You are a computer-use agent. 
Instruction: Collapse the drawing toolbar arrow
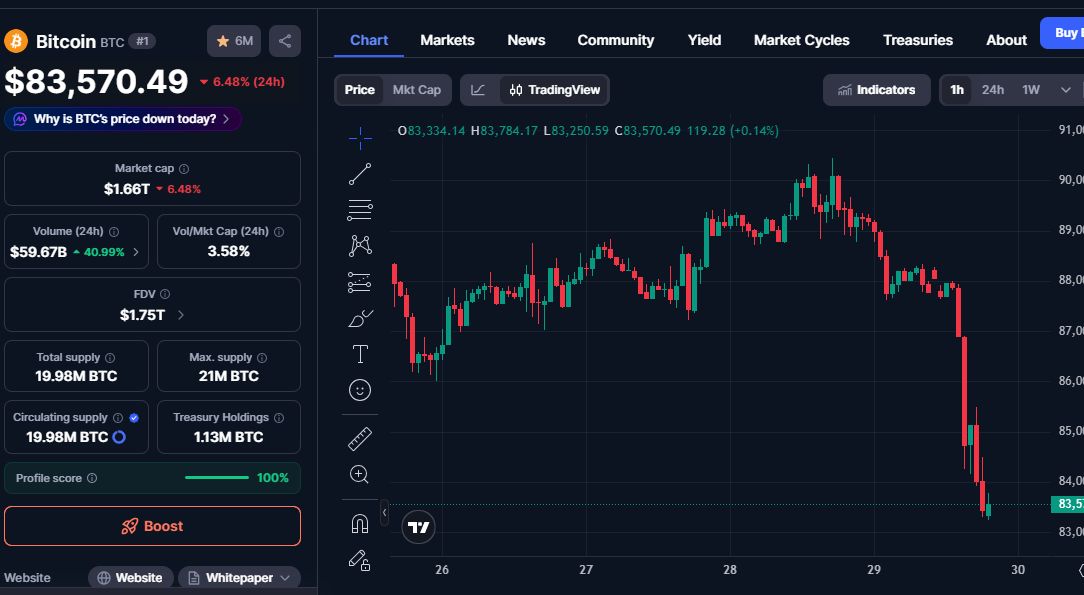tap(384, 513)
